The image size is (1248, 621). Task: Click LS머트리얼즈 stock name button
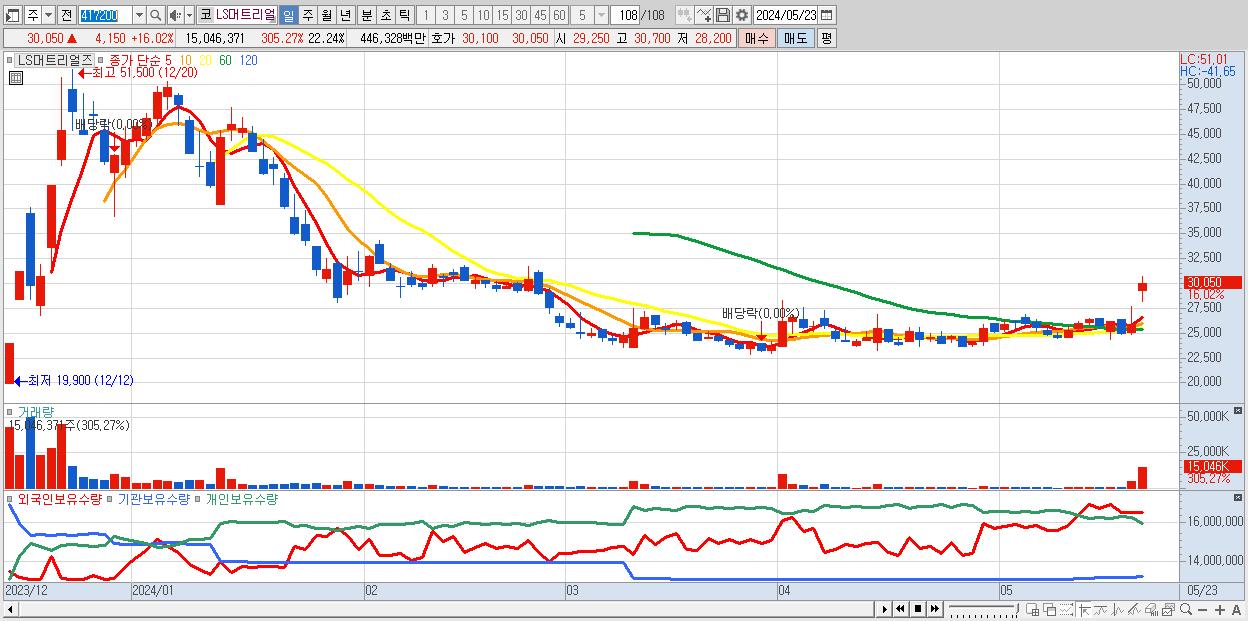246,15
